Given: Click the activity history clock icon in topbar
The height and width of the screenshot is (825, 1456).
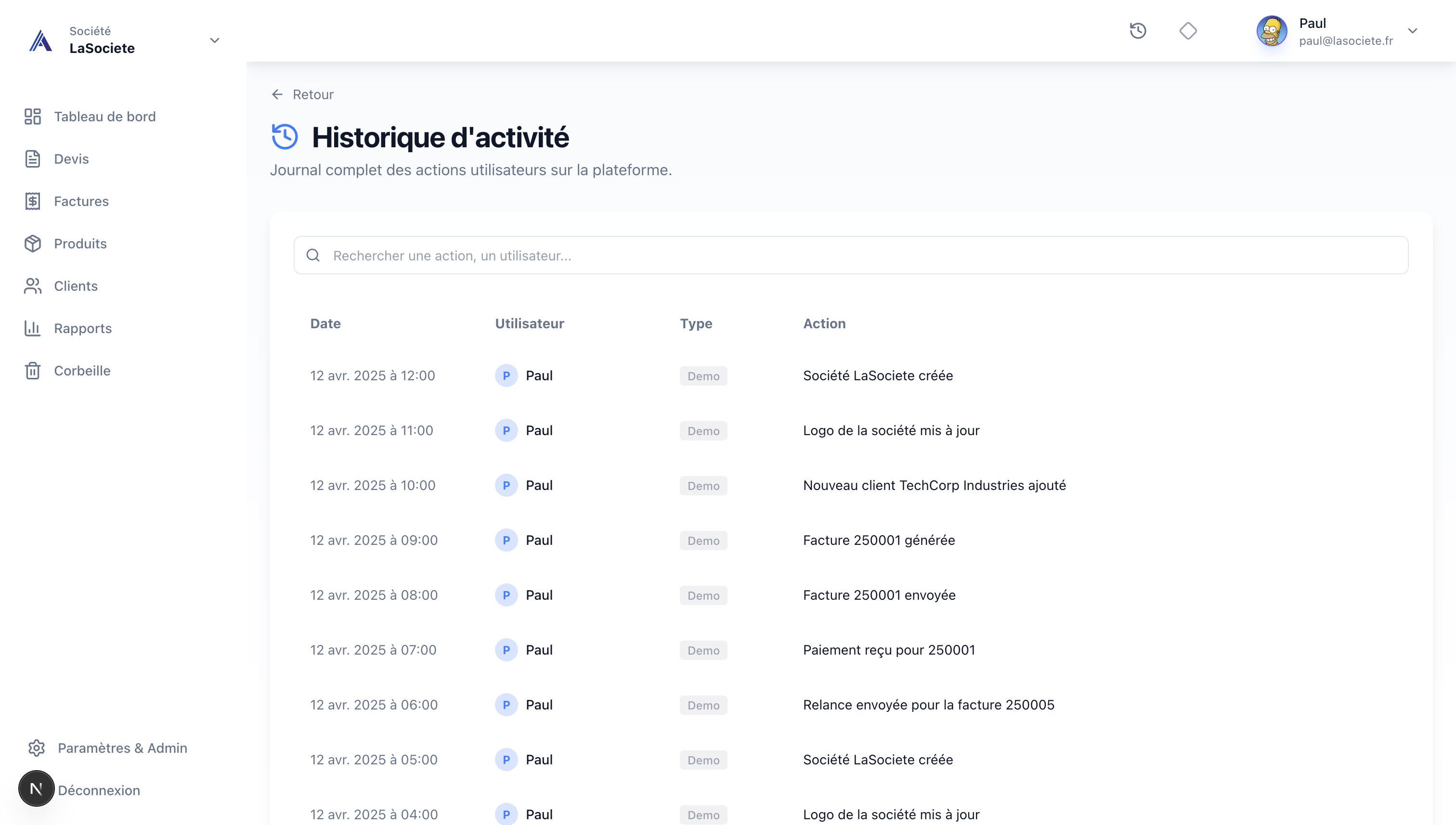Looking at the screenshot, I should pyautogui.click(x=1138, y=31).
